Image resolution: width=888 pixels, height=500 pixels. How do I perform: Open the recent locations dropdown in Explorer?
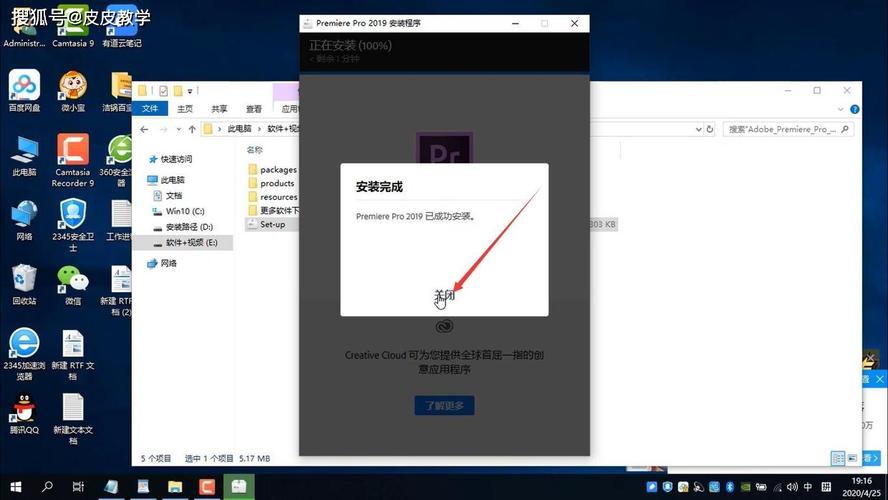178,129
